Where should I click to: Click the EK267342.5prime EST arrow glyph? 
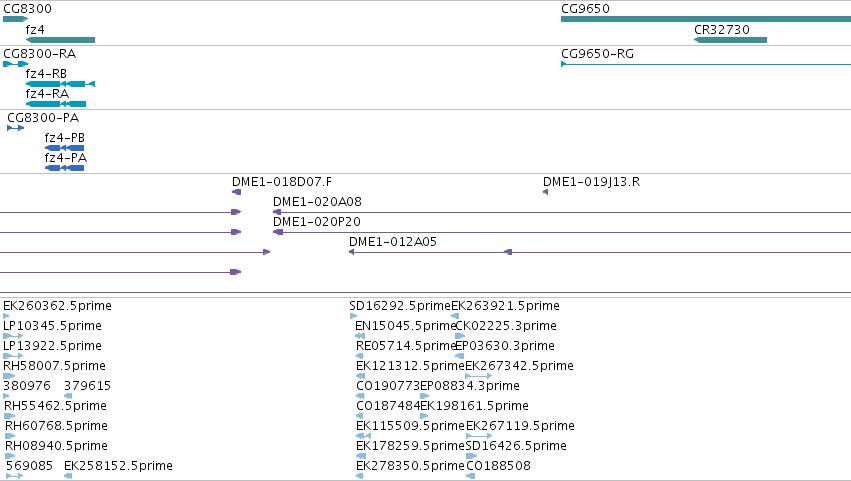pos(479,376)
